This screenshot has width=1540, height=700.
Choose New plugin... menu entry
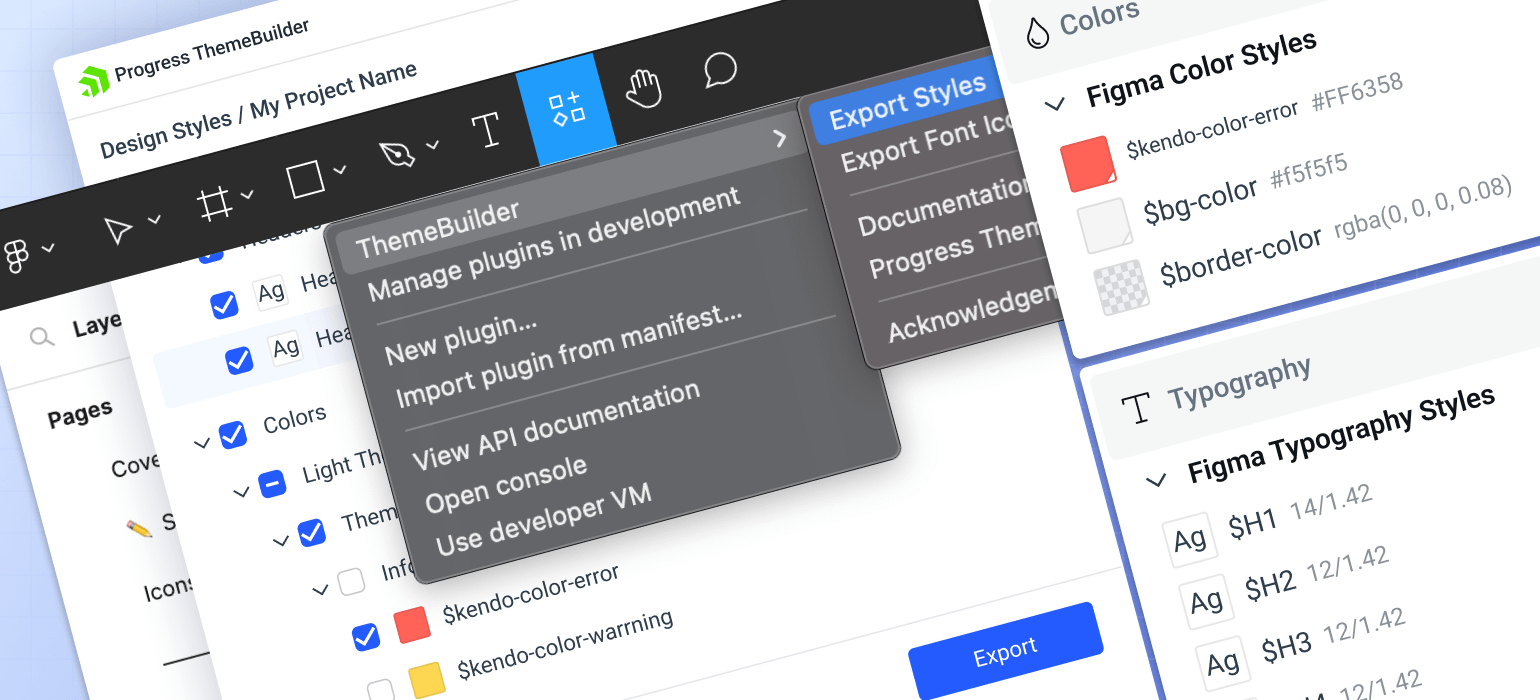pyautogui.click(x=461, y=339)
